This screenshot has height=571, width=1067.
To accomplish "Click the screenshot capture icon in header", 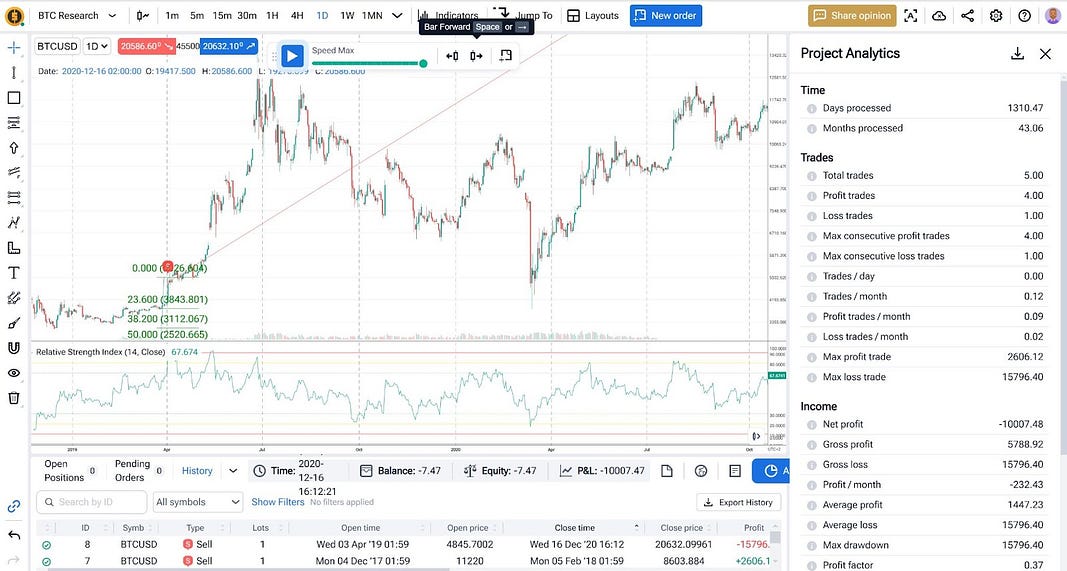I will click(x=910, y=16).
